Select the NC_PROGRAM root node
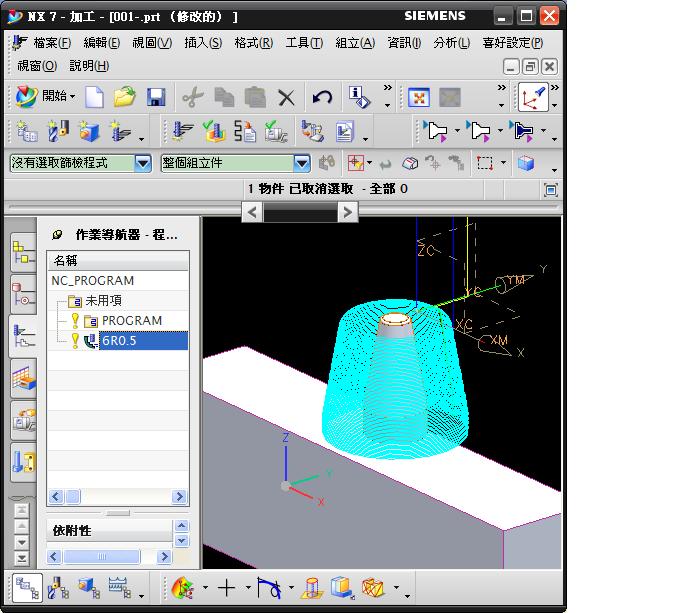This screenshot has width=680, height=613. click(x=93, y=280)
